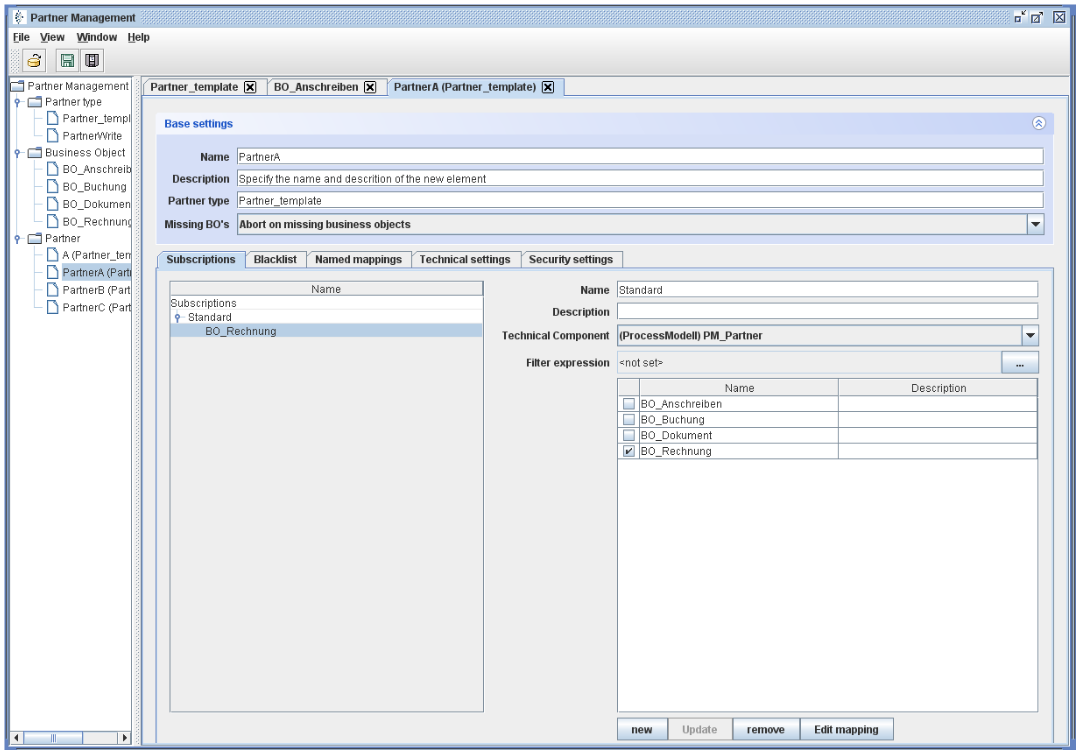Click the Partner type input field
The height and width of the screenshot is (755, 1081).
640,201
